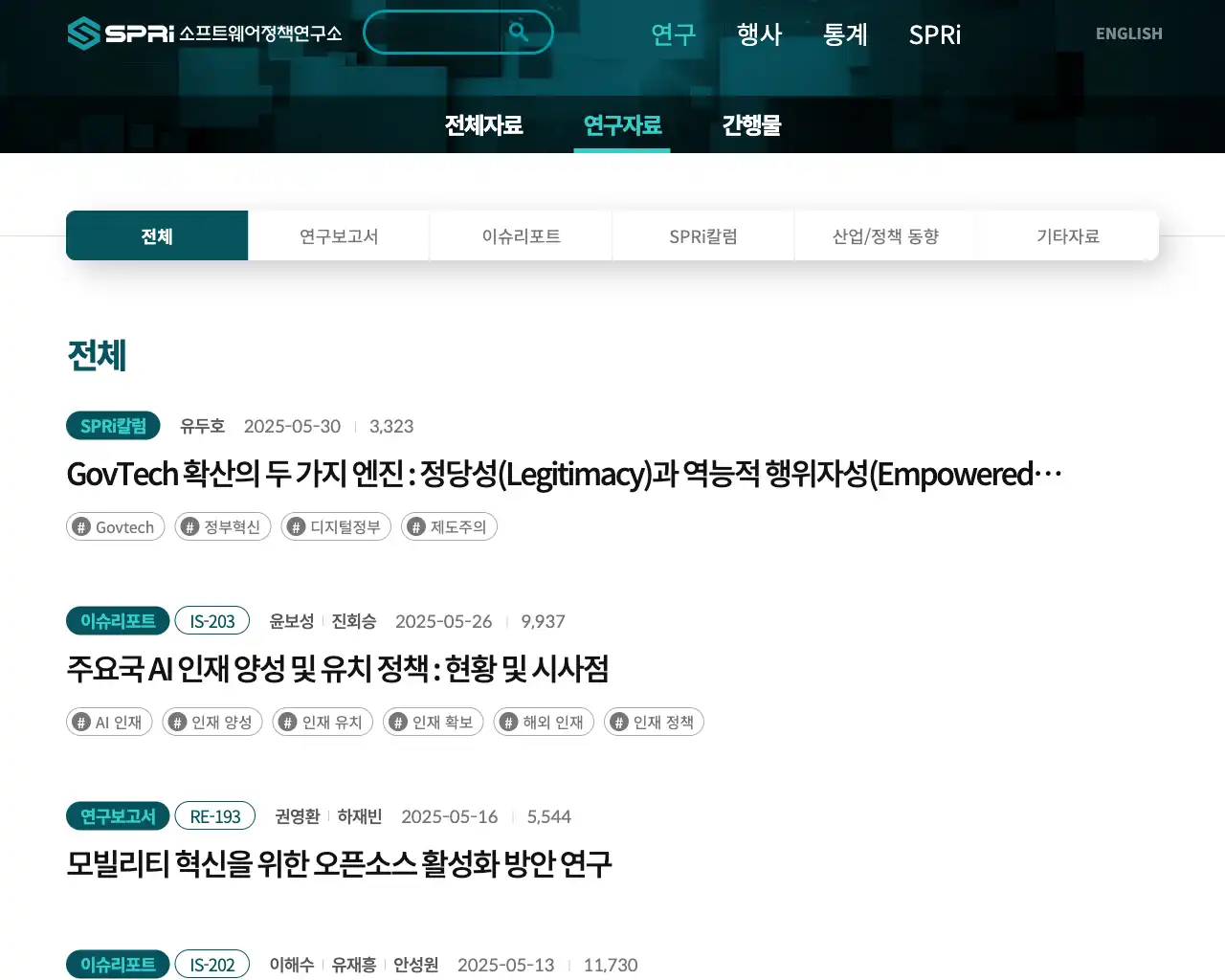Image resolution: width=1225 pixels, height=980 pixels.
Task: Open 주요국 AI 인재 양성 및 유치 정책 article
Action: click(x=338, y=669)
